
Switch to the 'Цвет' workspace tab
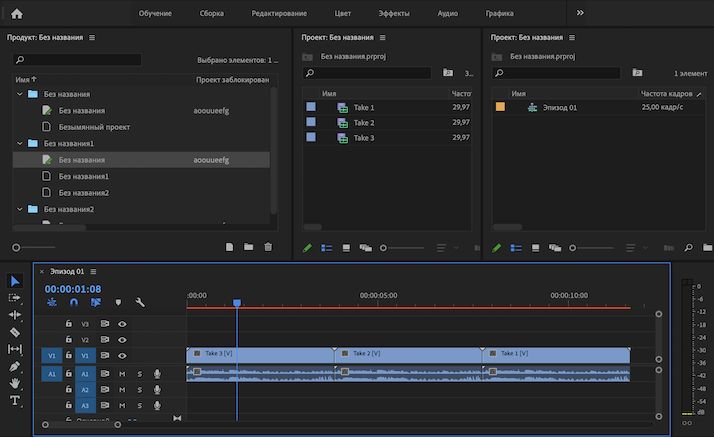point(343,14)
